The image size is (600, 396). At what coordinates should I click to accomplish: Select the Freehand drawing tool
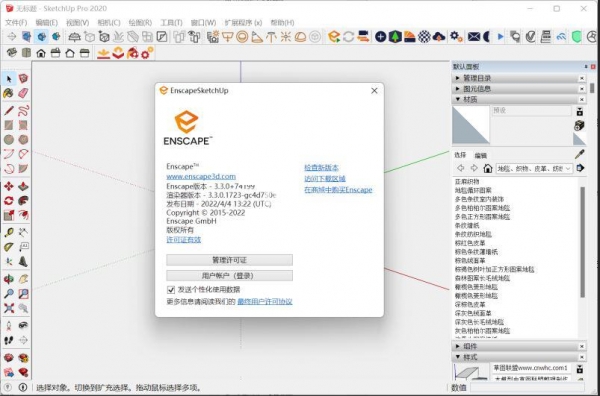[x=23, y=111]
